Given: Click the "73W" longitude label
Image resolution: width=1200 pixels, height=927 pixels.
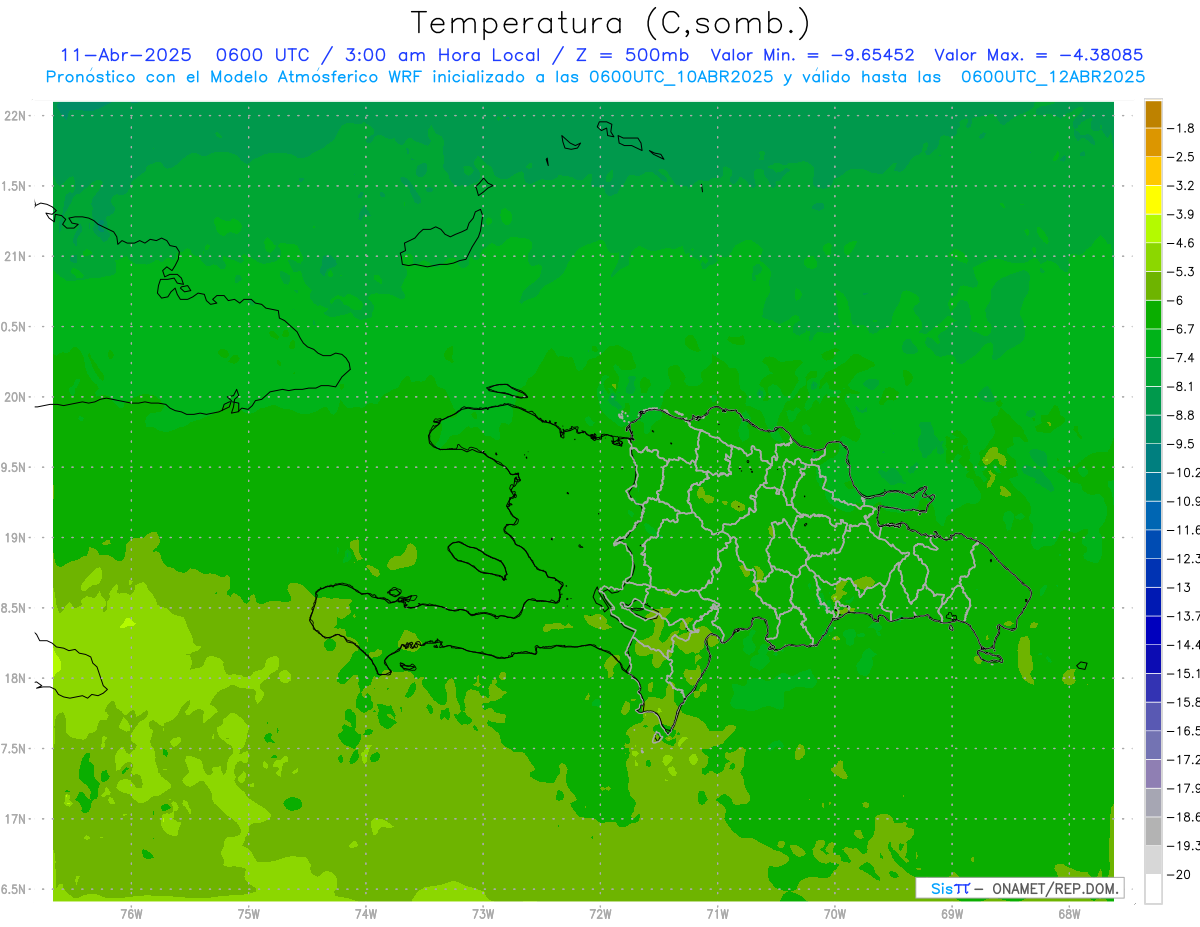Looking at the screenshot, I should [483, 913].
